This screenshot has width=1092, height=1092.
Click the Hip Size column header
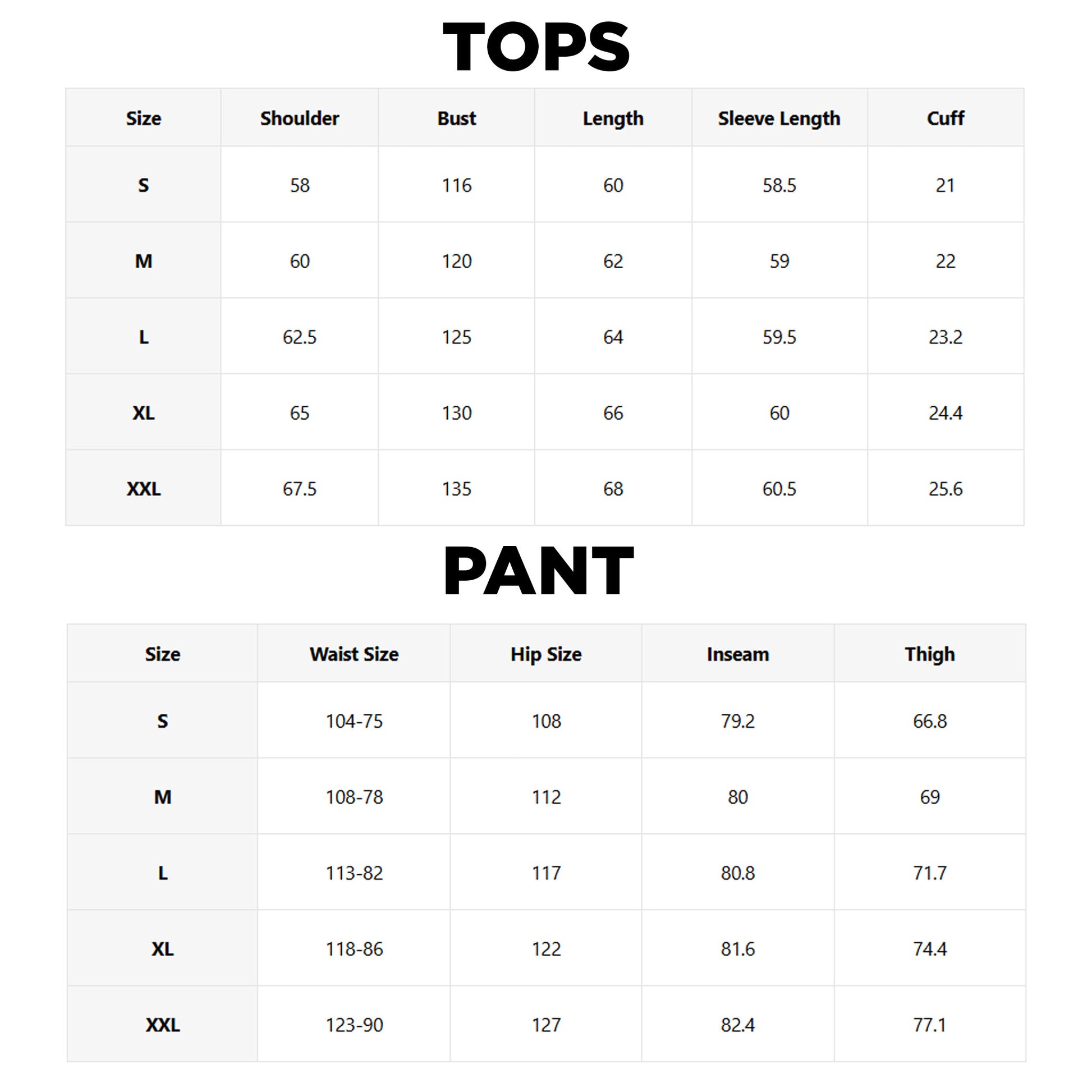point(546,654)
